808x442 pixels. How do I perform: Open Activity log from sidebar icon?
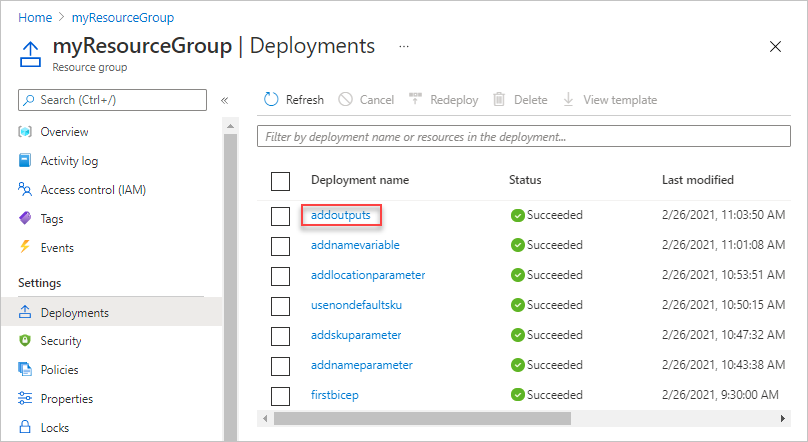(x=26, y=161)
